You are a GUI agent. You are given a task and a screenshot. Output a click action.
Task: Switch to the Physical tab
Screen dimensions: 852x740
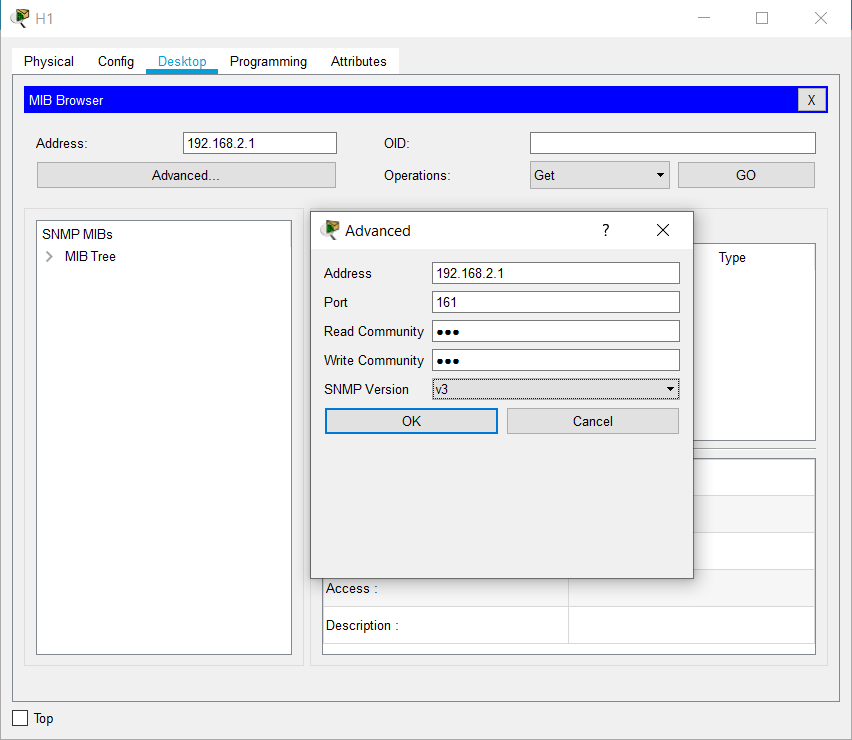(49, 61)
